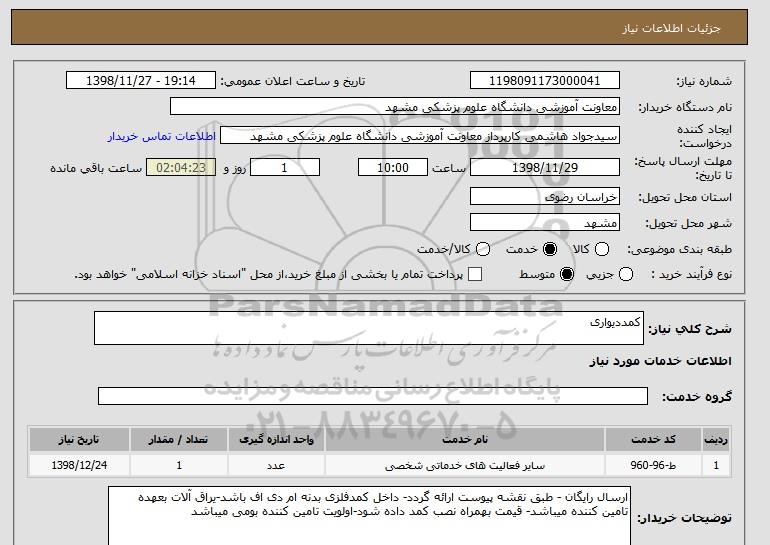Click the گروه خدمت field
Image resolution: width=770 pixels, height=545 pixels.
pyautogui.click(x=373, y=396)
